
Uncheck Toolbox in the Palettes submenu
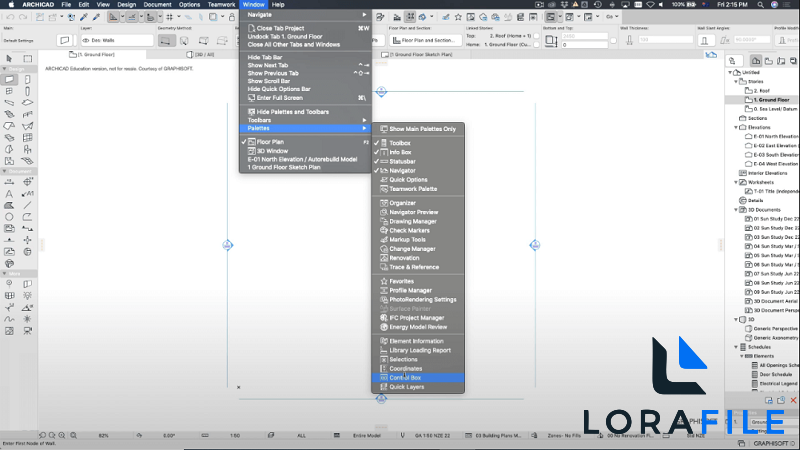click(418, 143)
